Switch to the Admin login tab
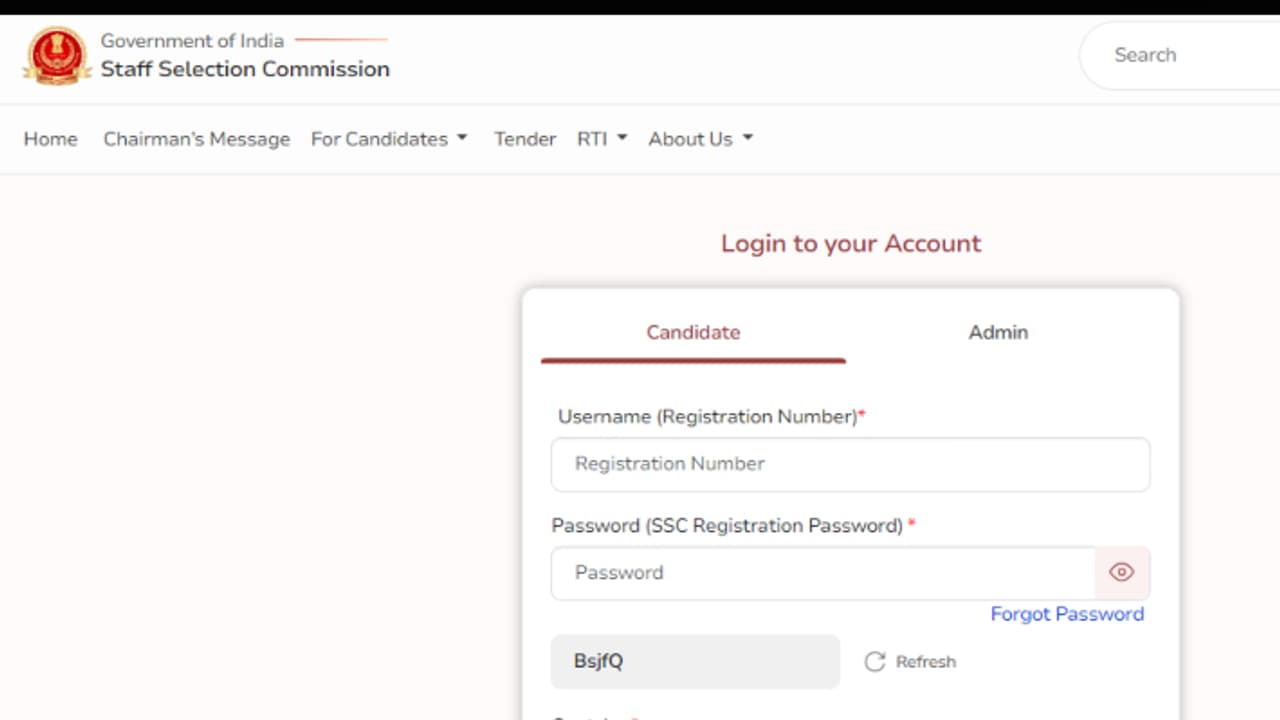The width and height of the screenshot is (1280, 720). (x=998, y=333)
